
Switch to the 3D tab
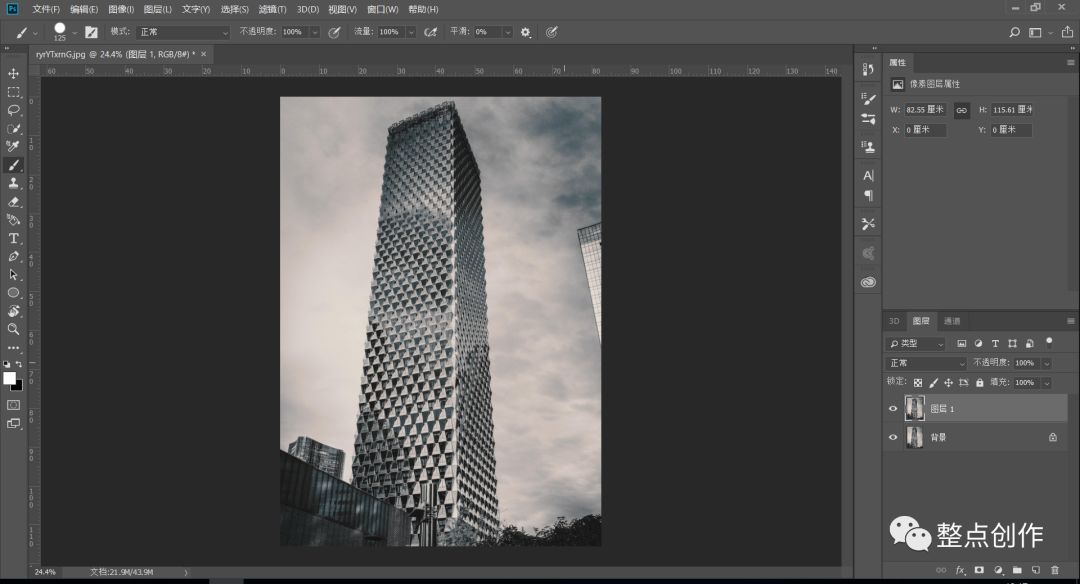[x=894, y=321]
